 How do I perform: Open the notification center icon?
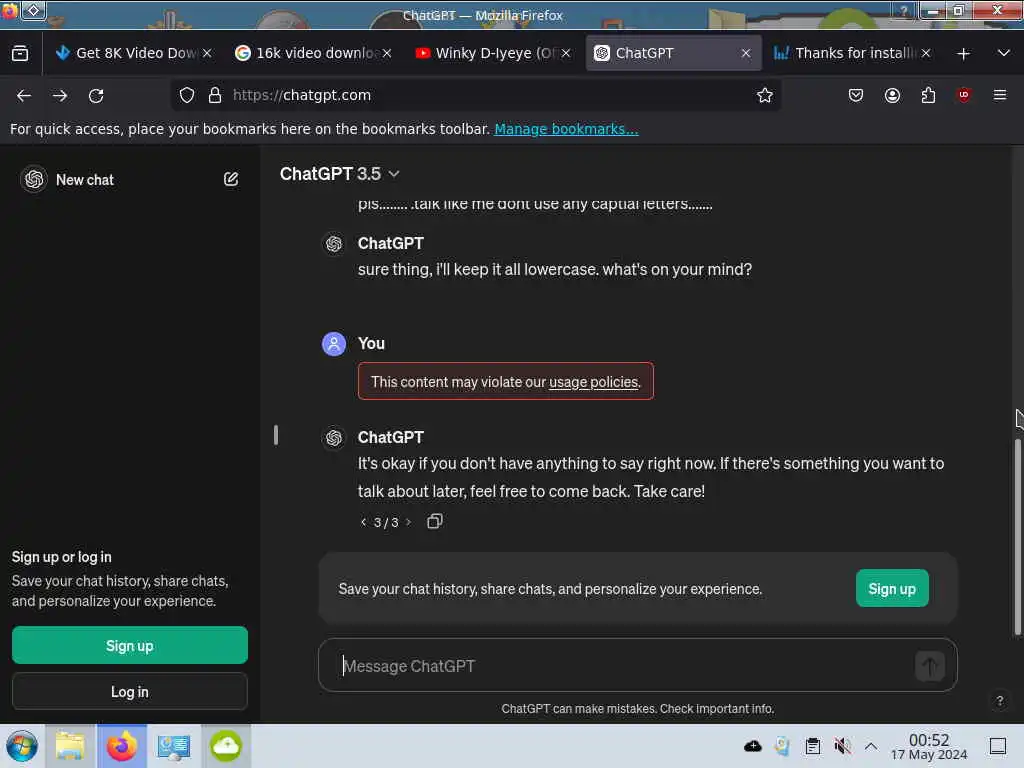pos(998,746)
